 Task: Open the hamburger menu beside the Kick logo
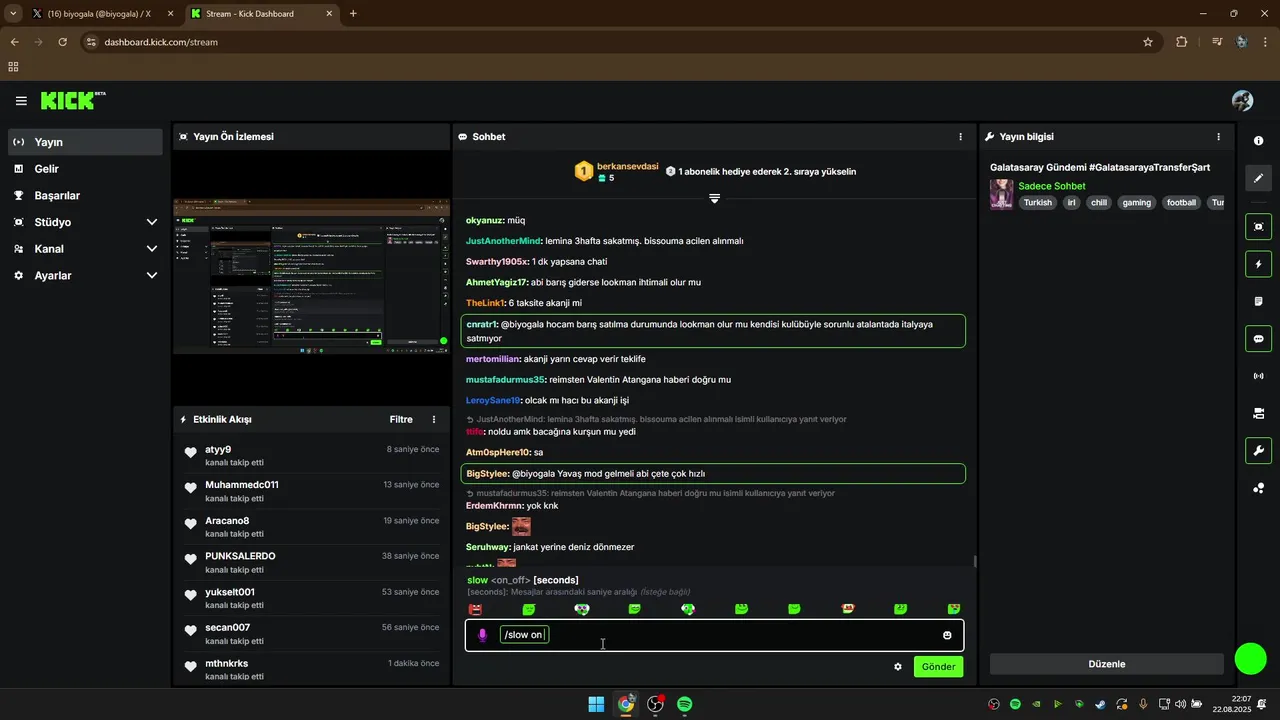click(21, 101)
